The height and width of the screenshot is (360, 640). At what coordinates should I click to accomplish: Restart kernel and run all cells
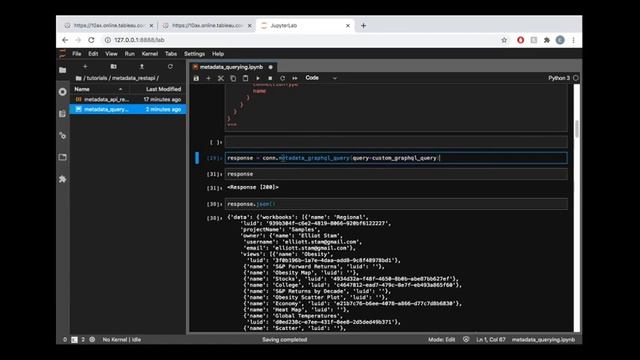click(x=295, y=78)
